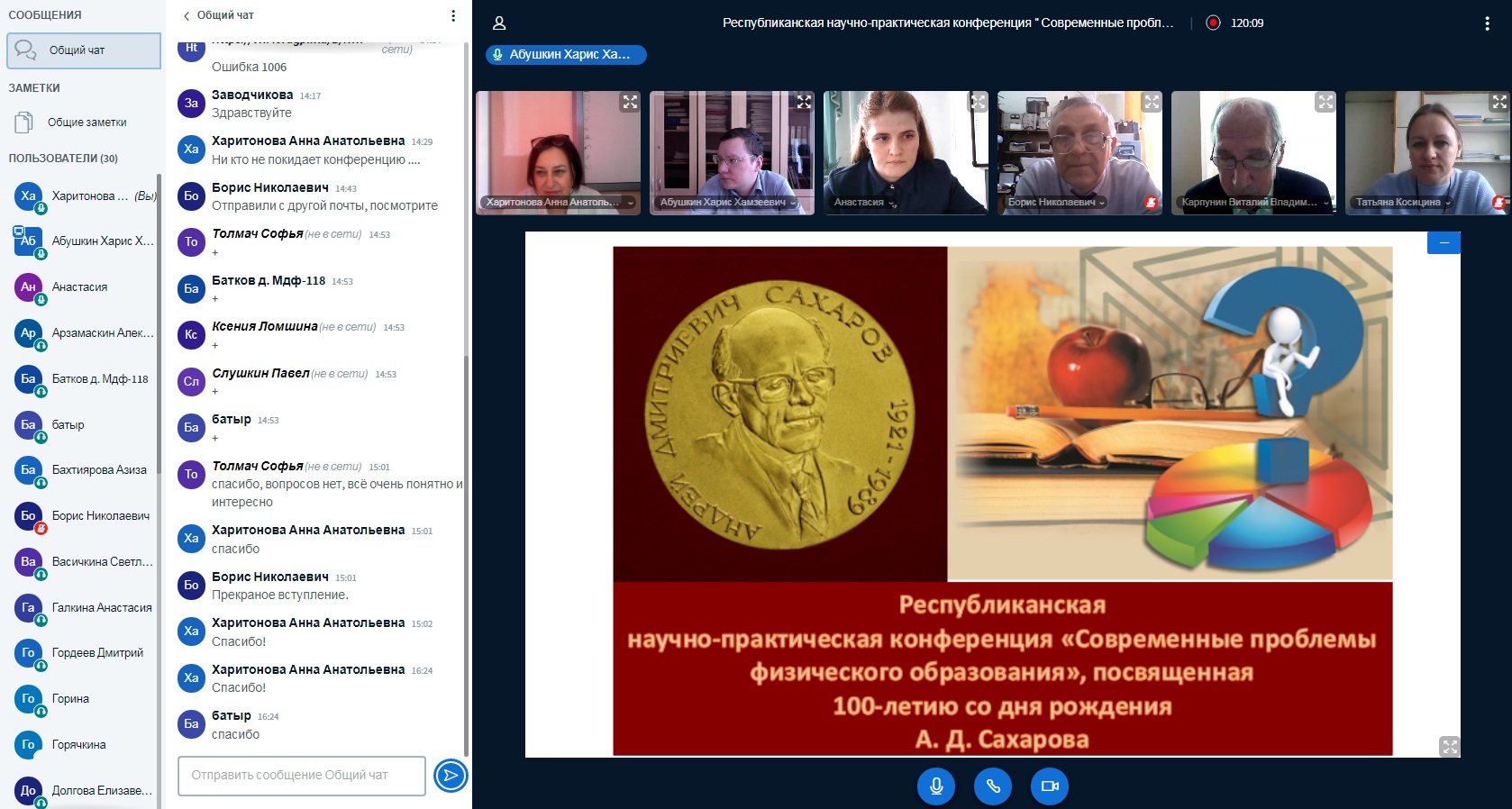The height and width of the screenshot is (809, 1512).
Task: Click the send message arrow button
Action: click(x=451, y=776)
